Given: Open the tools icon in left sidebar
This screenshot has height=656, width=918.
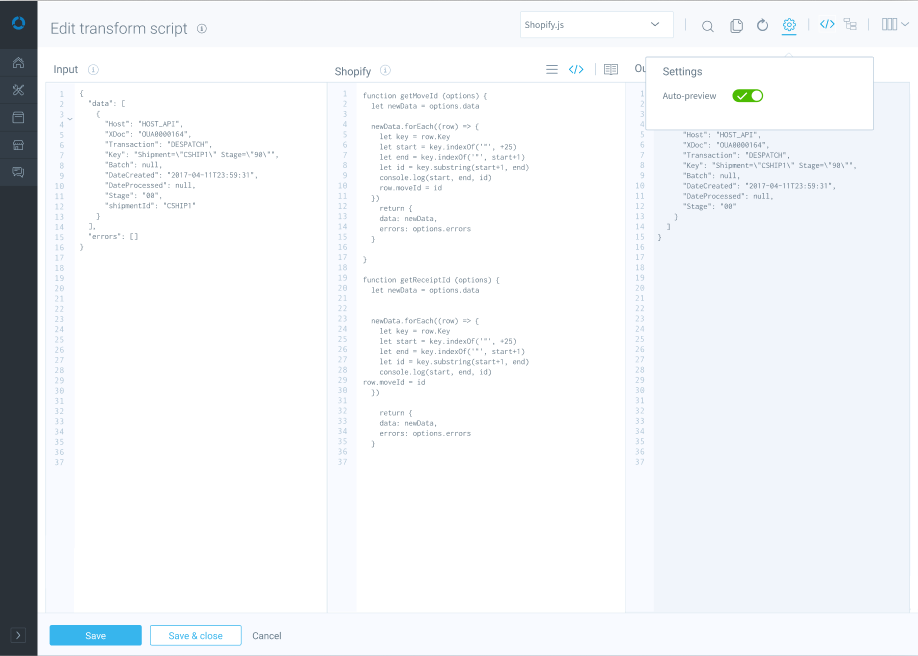Looking at the screenshot, I should coord(18,90).
